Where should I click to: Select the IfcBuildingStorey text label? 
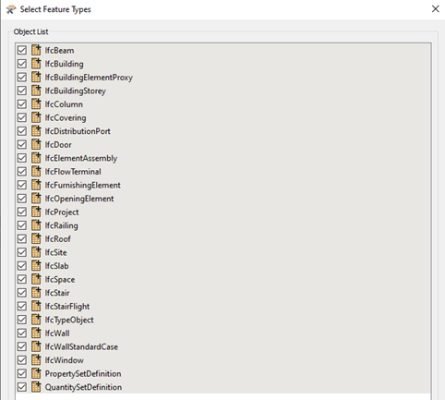75,91
